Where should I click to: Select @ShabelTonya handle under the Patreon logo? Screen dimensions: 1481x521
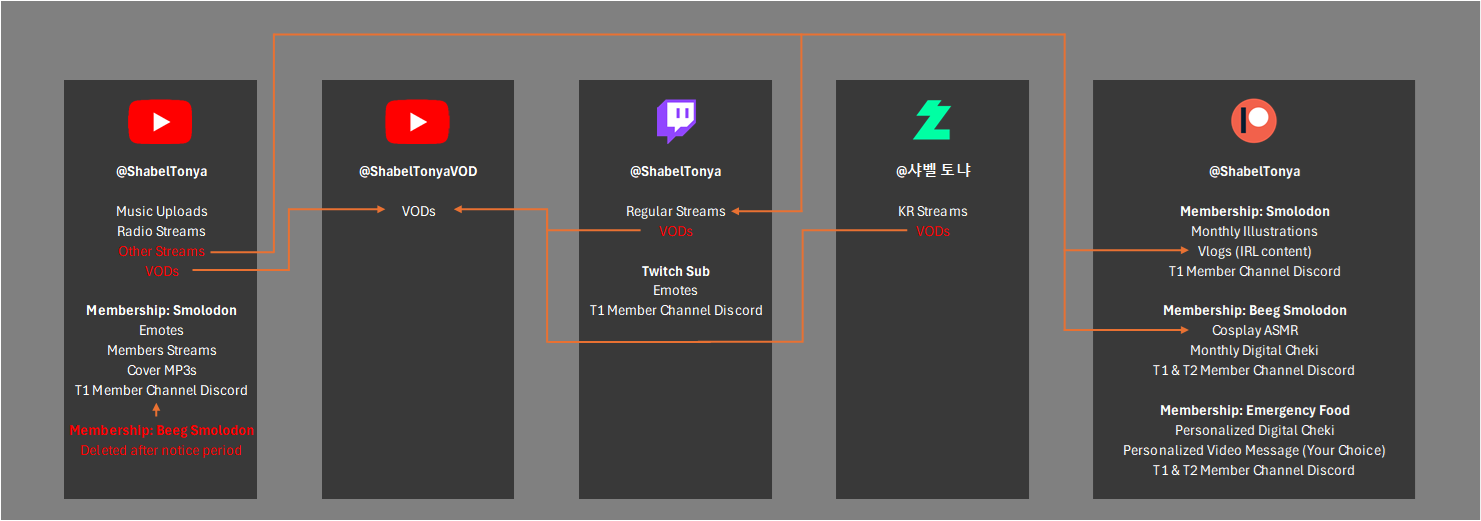coord(1254,171)
